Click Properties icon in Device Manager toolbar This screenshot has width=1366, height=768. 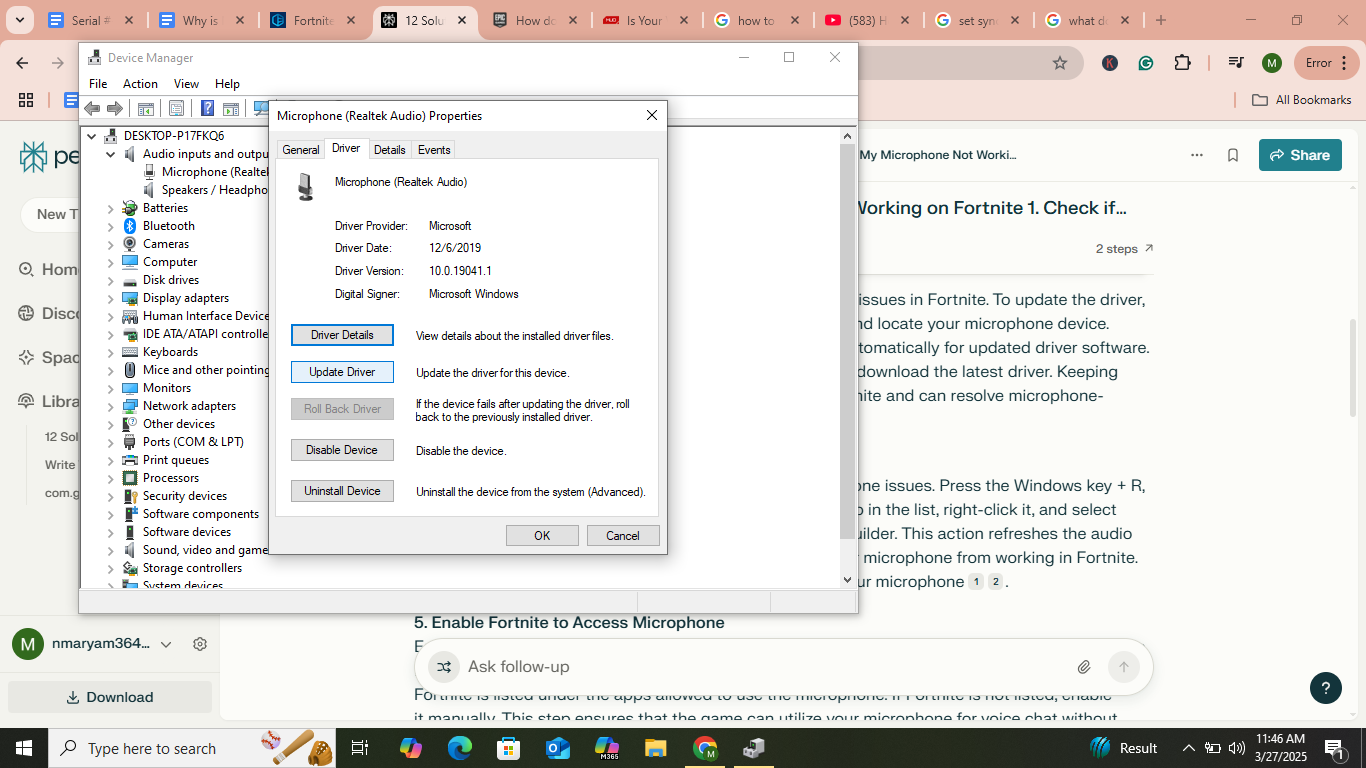pyautogui.click(x=176, y=108)
